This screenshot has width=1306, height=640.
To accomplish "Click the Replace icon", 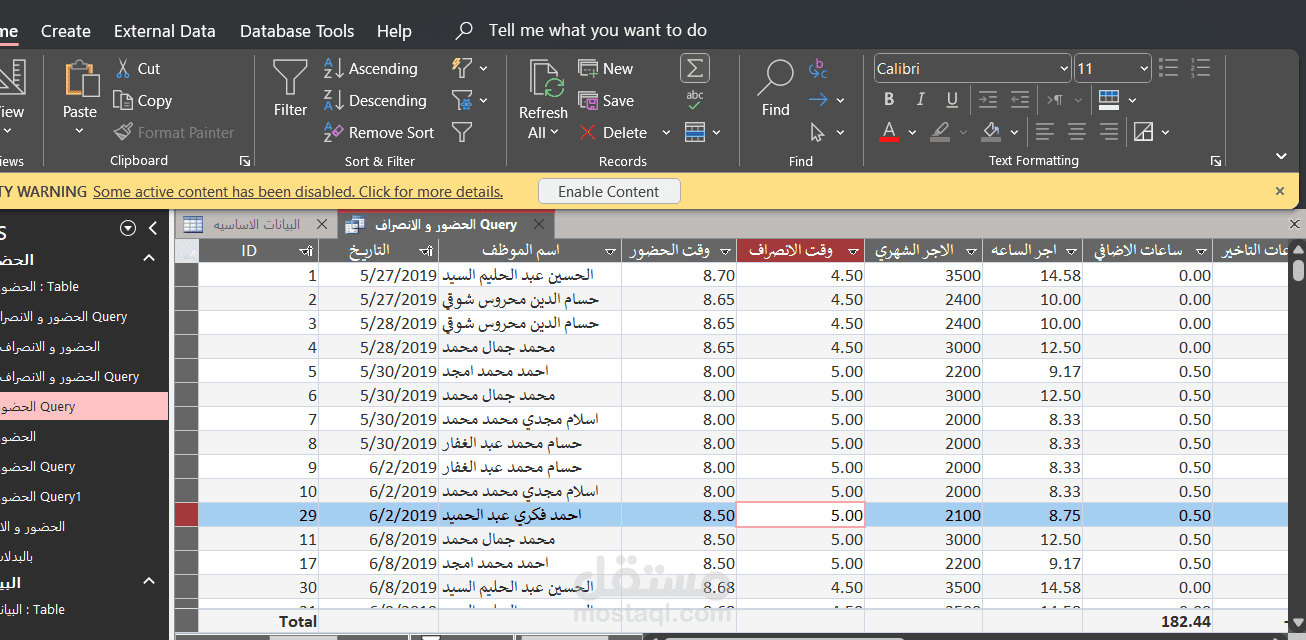I will pyautogui.click(x=818, y=69).
